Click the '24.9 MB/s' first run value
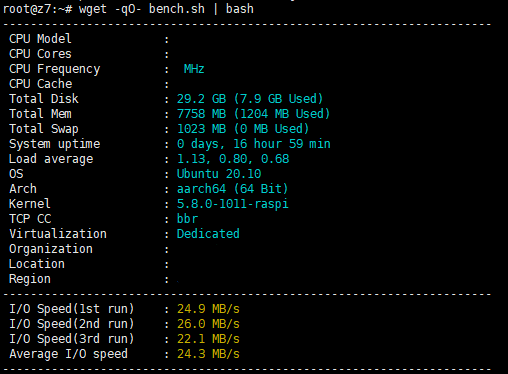This screenshot has width=508, height=374. tap(208, 309)
